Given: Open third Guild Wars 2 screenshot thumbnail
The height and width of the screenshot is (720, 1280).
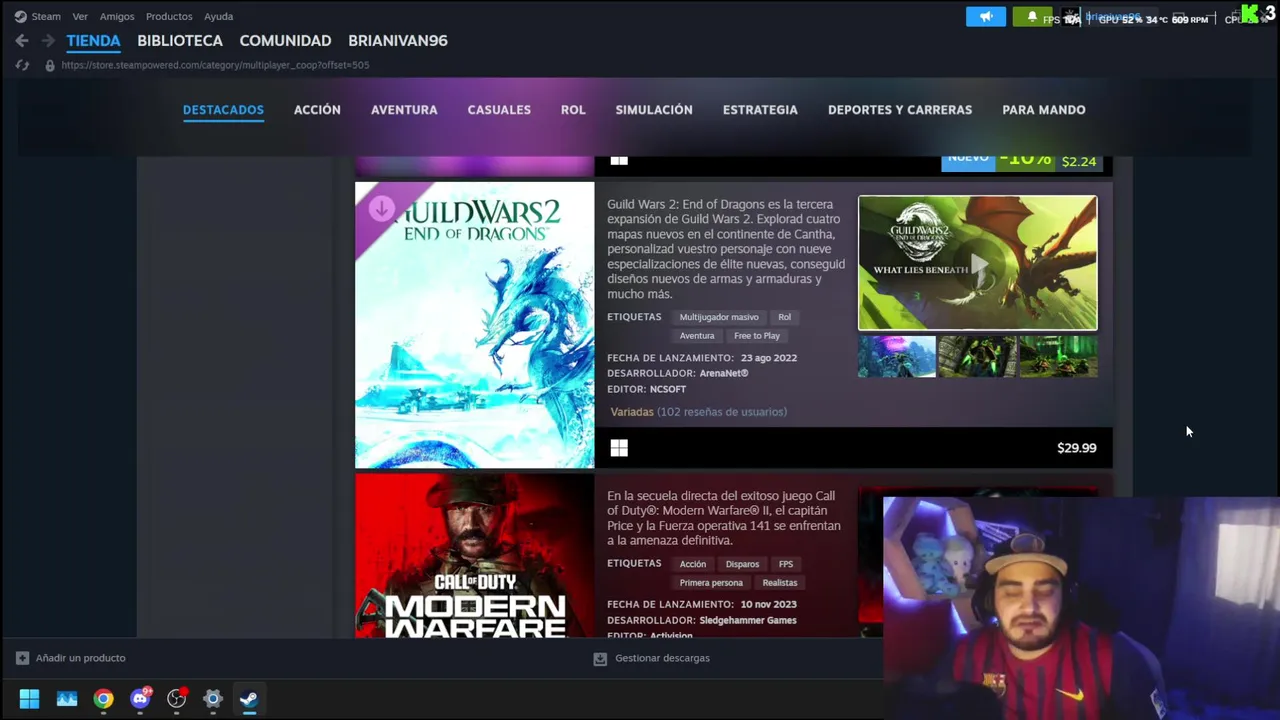Looking at the screenshot, I should pyautogui.click(x=1058, y=357).
